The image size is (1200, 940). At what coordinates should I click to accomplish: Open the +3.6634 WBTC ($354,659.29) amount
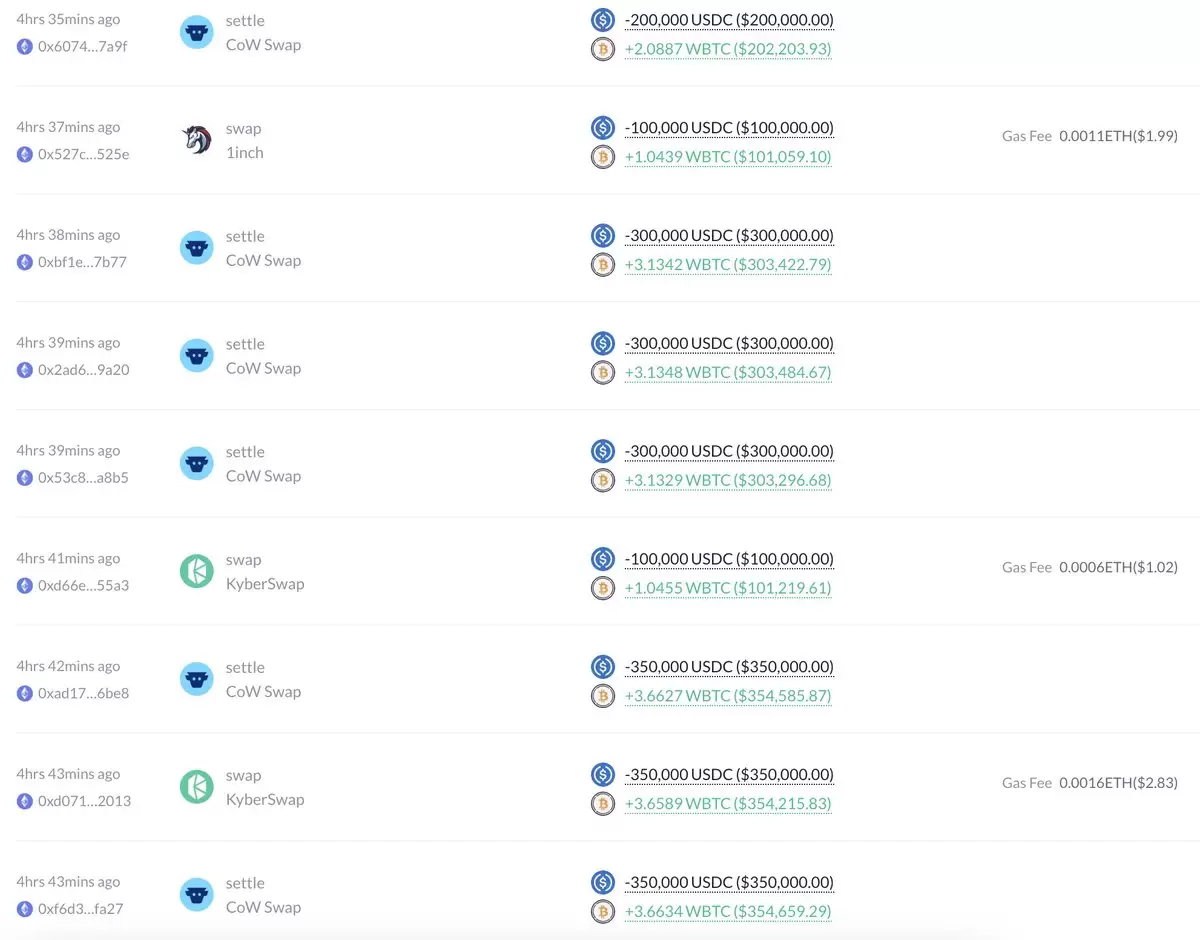point(728,913)
